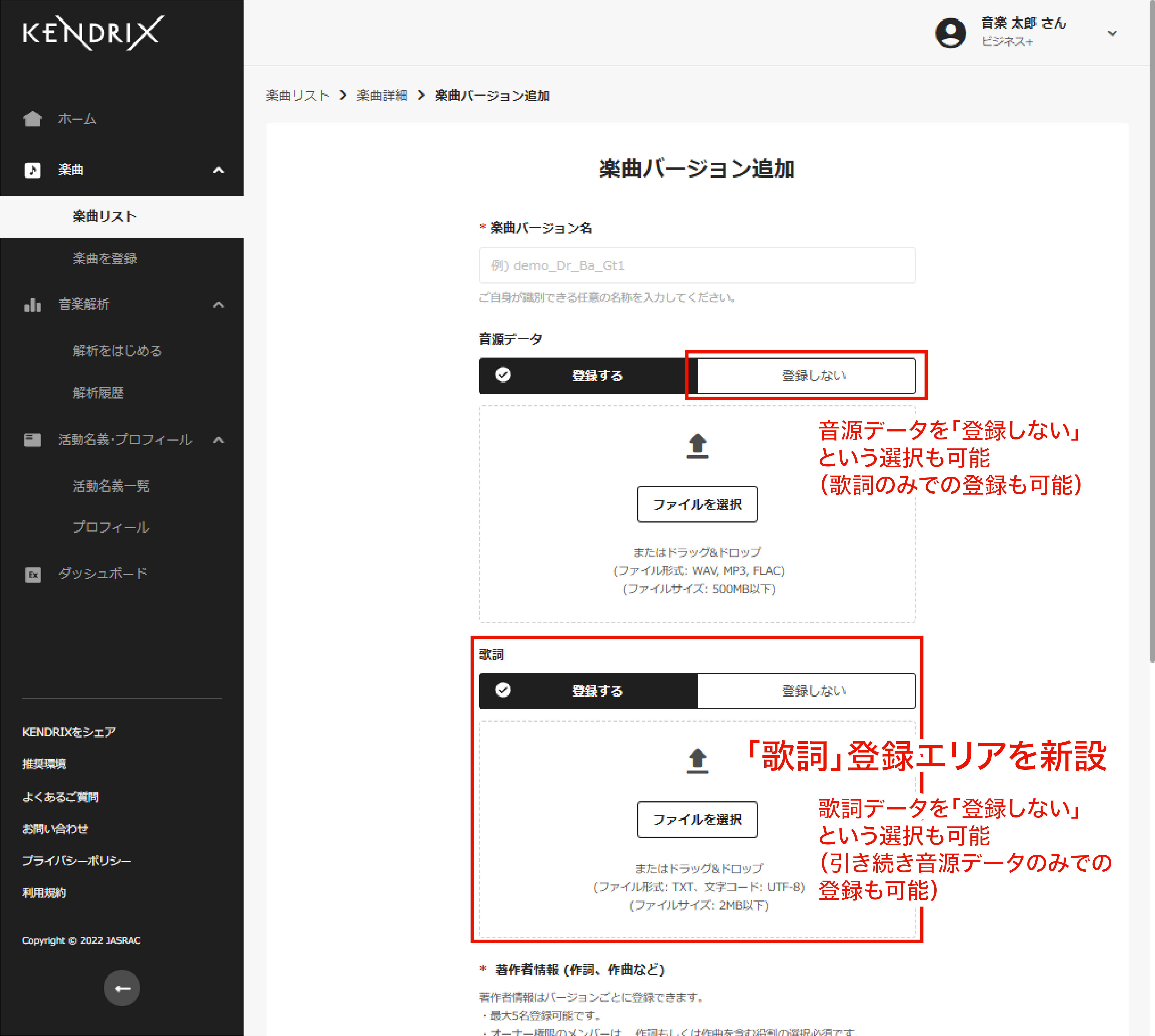Collapse the 楽曲 menu section chevron
Screen dimensions: 1155x1036
point(218,170)
